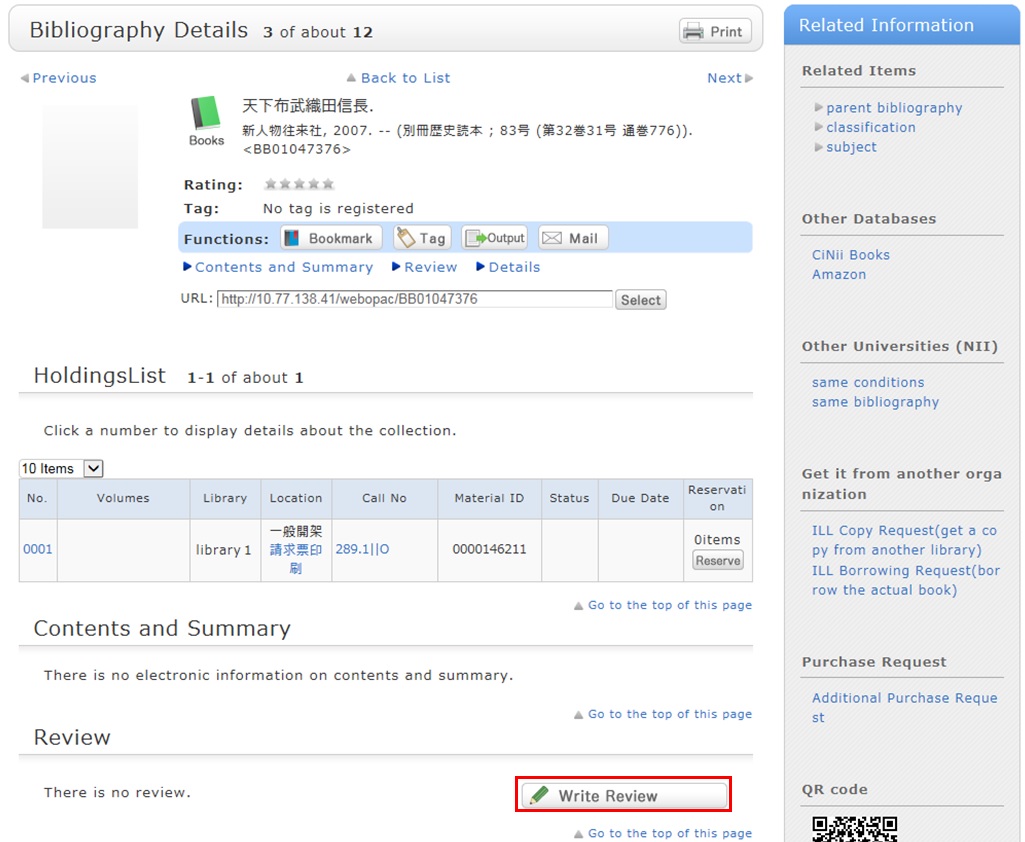Jump to the Review section anchor

pyautogui.click(x=430, y=267)
